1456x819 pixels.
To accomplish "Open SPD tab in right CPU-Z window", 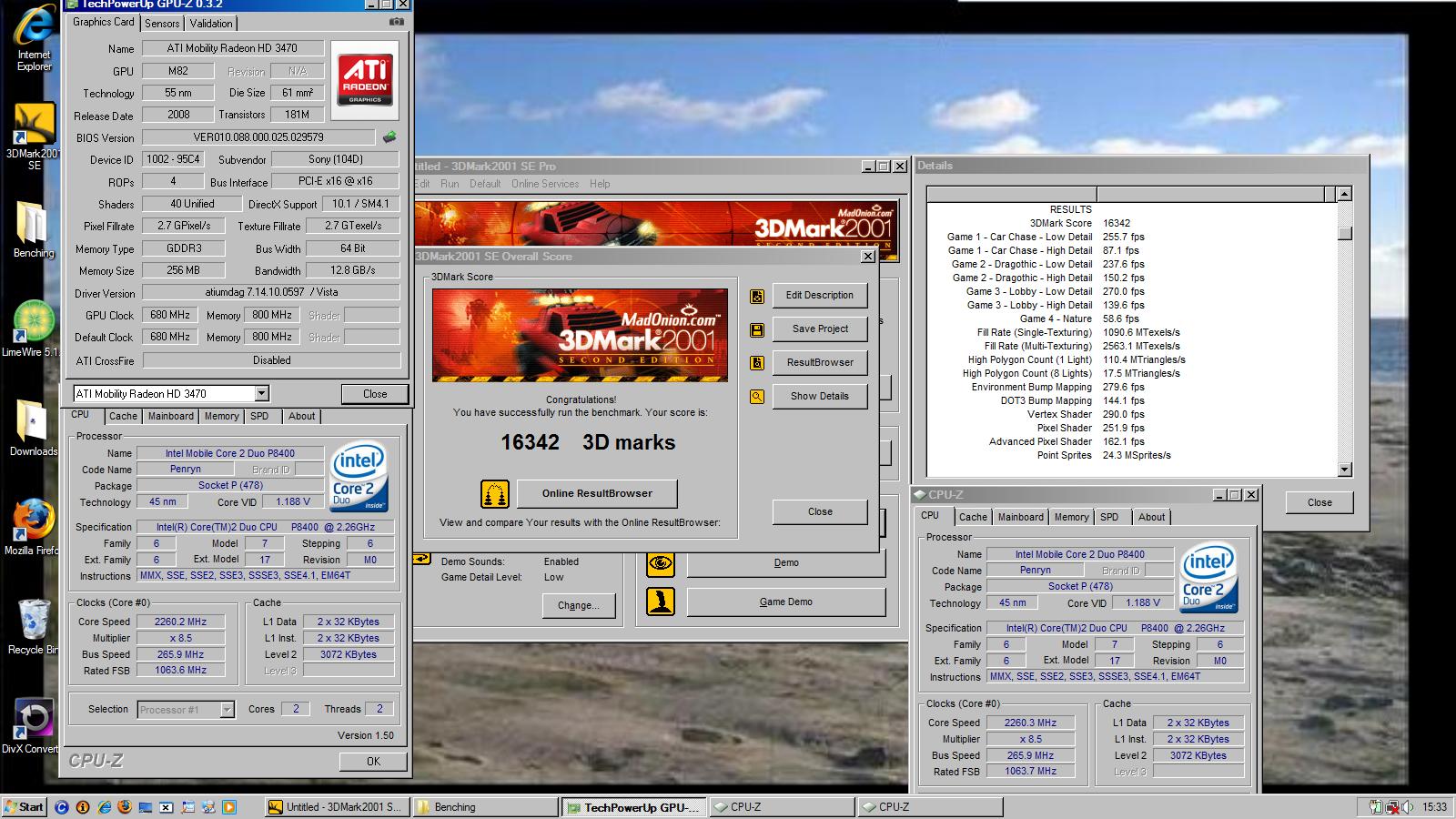I will (1109, 517).
